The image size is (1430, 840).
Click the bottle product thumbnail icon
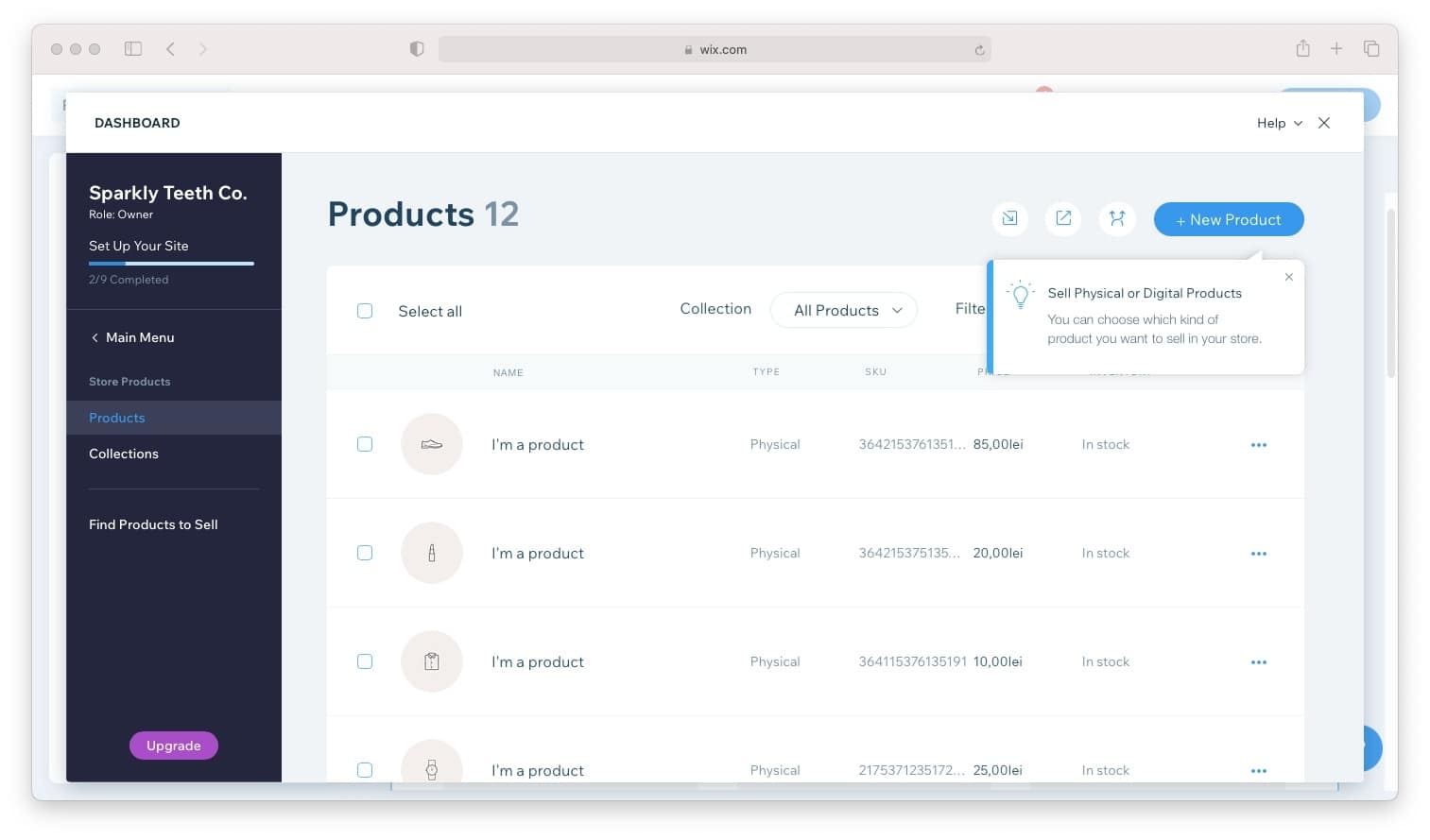tap(432, 553)
